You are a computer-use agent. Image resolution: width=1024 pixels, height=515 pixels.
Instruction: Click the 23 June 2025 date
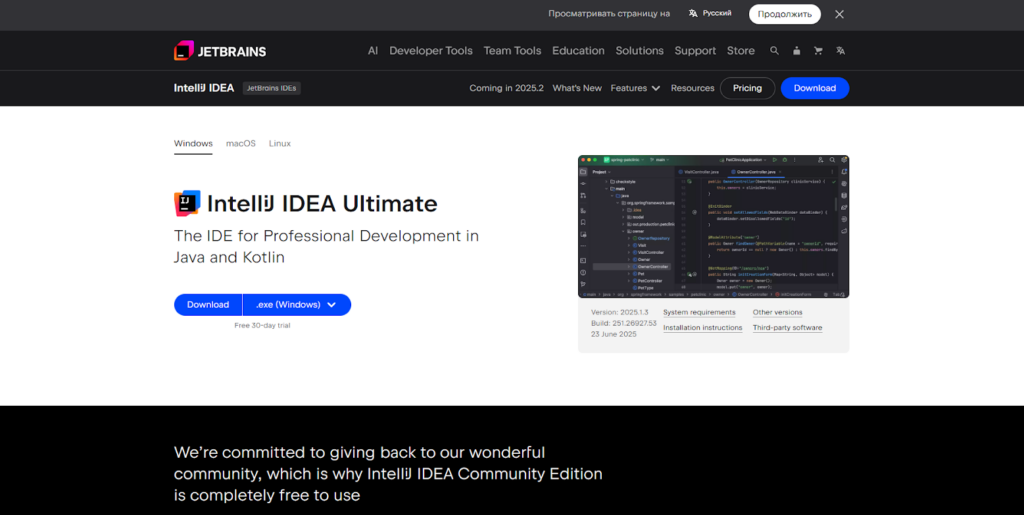coord(614,334)
